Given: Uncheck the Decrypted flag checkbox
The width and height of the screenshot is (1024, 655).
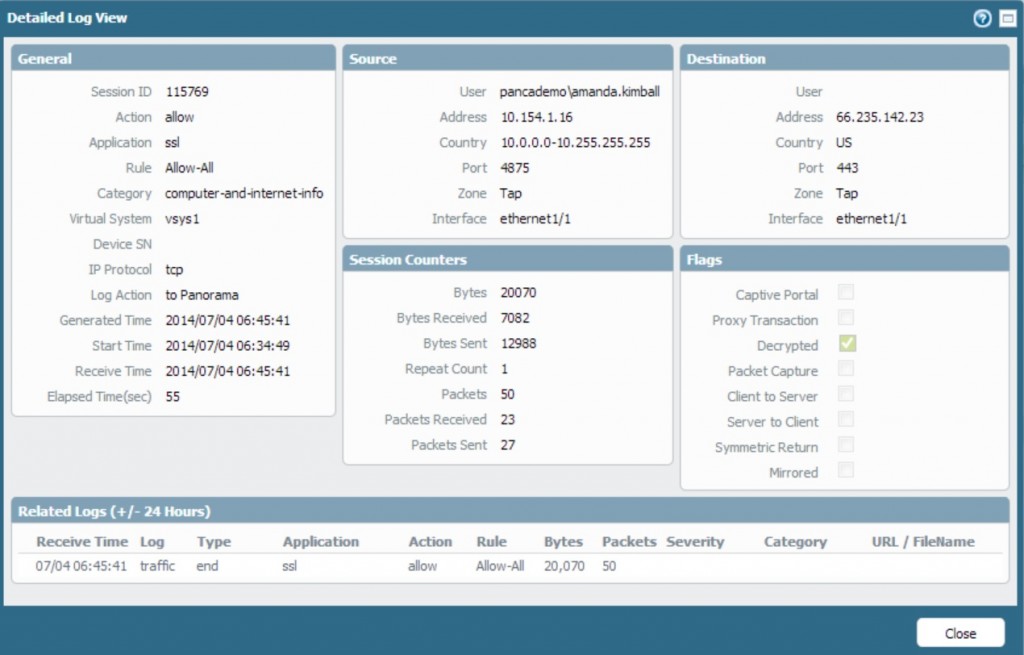Looking at the screenshot, I should (x=846, y=345).
